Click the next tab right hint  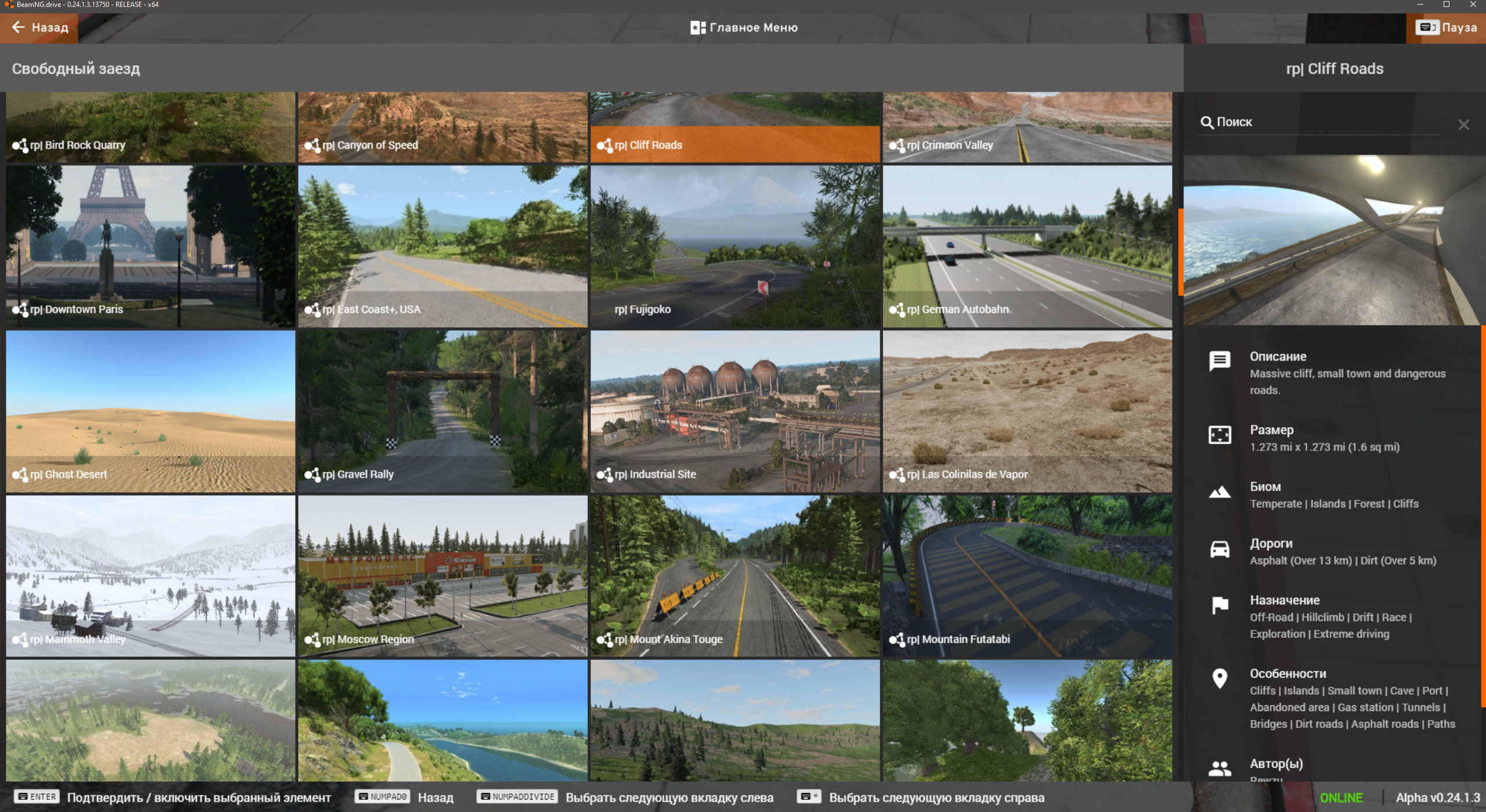pyautogui.click(x=921, y=797)
